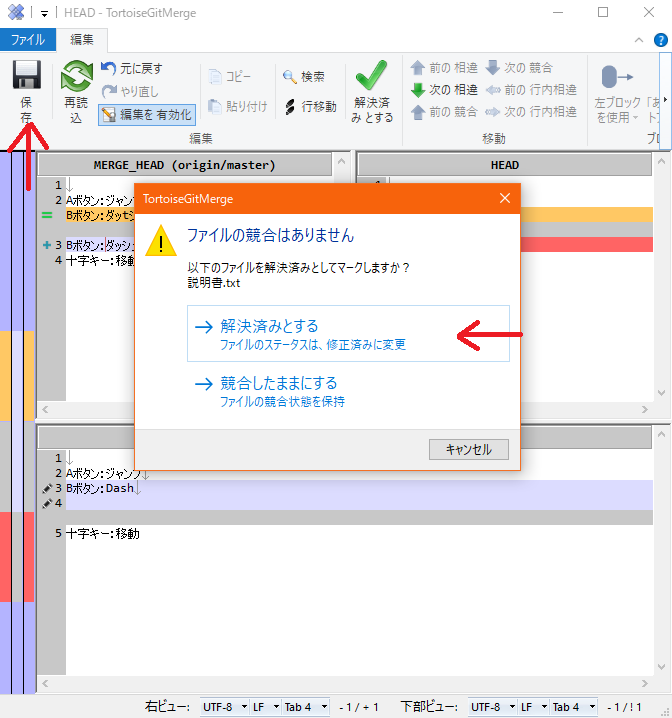This screenshot has height=718, width=672.
Task: Click the Redo (やり直し) button
Action: [x=130, y=92]
